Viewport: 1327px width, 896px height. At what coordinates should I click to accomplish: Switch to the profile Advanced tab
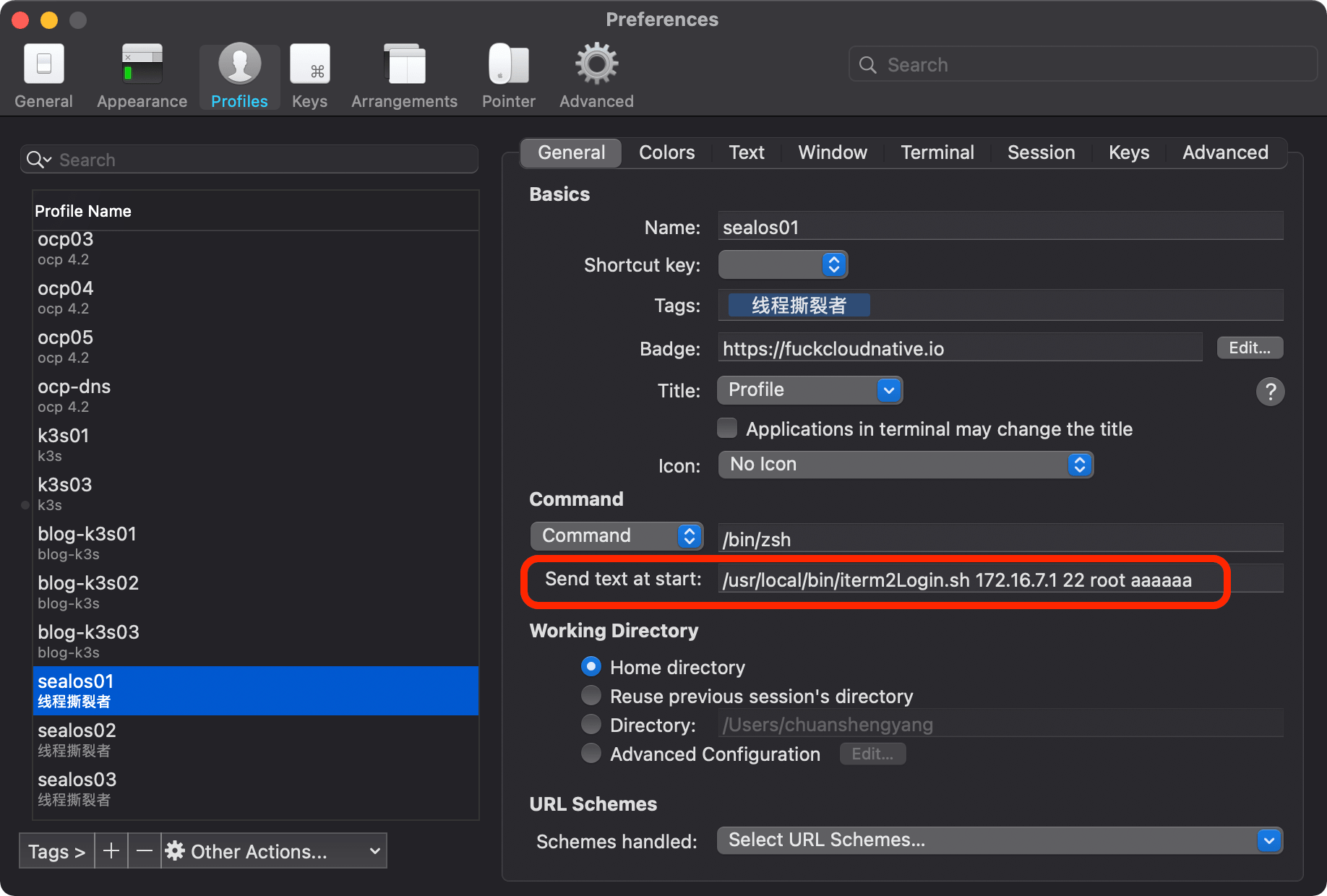click(x=1225, y=152)
